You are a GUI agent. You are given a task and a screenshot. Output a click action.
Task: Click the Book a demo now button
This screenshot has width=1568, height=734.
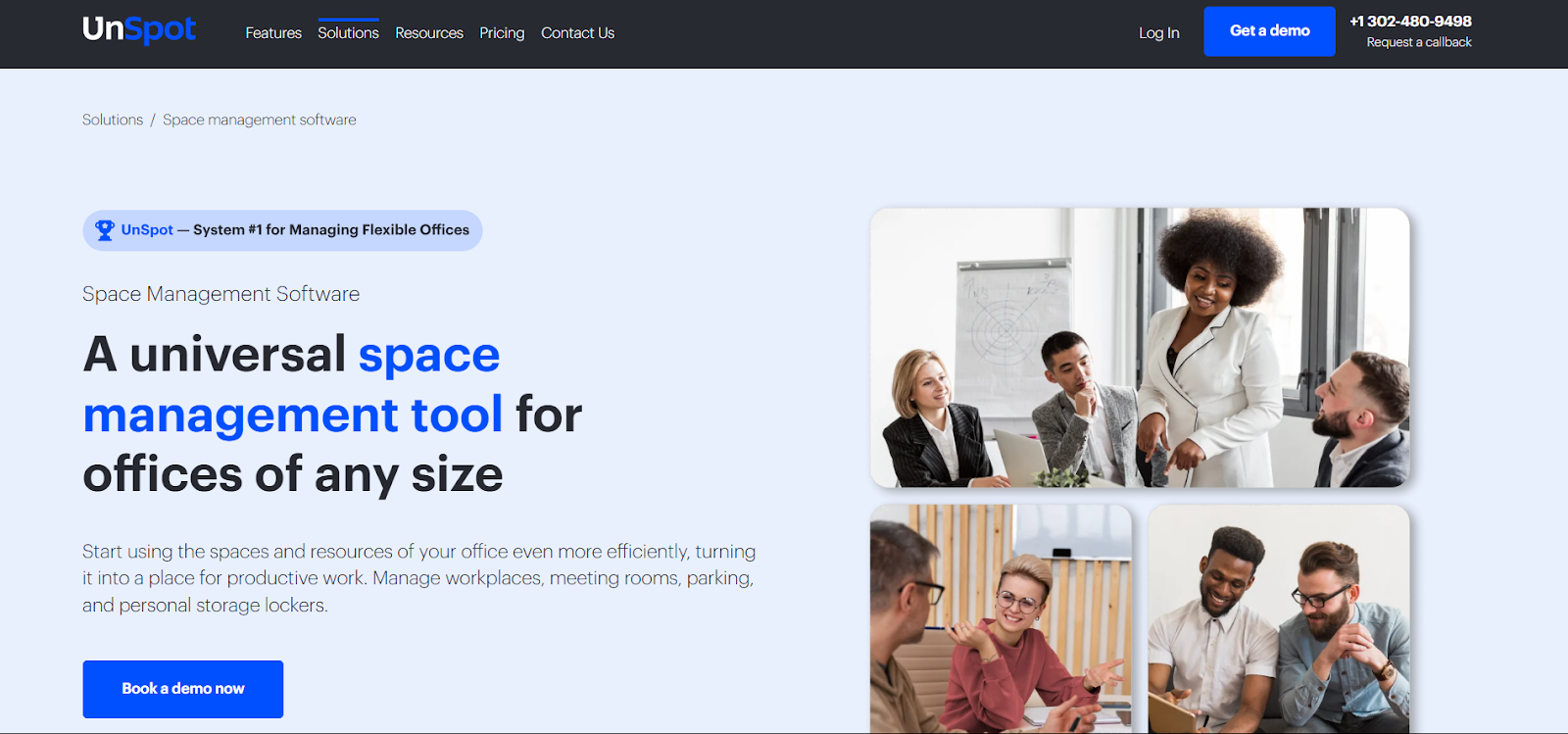tap(183, 689)
